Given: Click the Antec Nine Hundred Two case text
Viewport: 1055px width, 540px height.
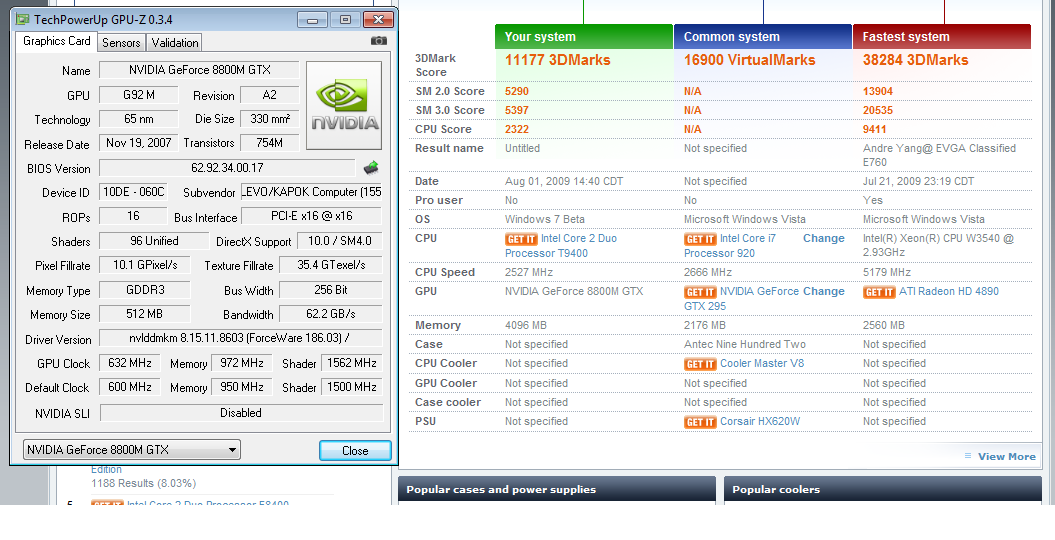Looking at the screenshot, I should pyautogui.click(x=745, y=344).
